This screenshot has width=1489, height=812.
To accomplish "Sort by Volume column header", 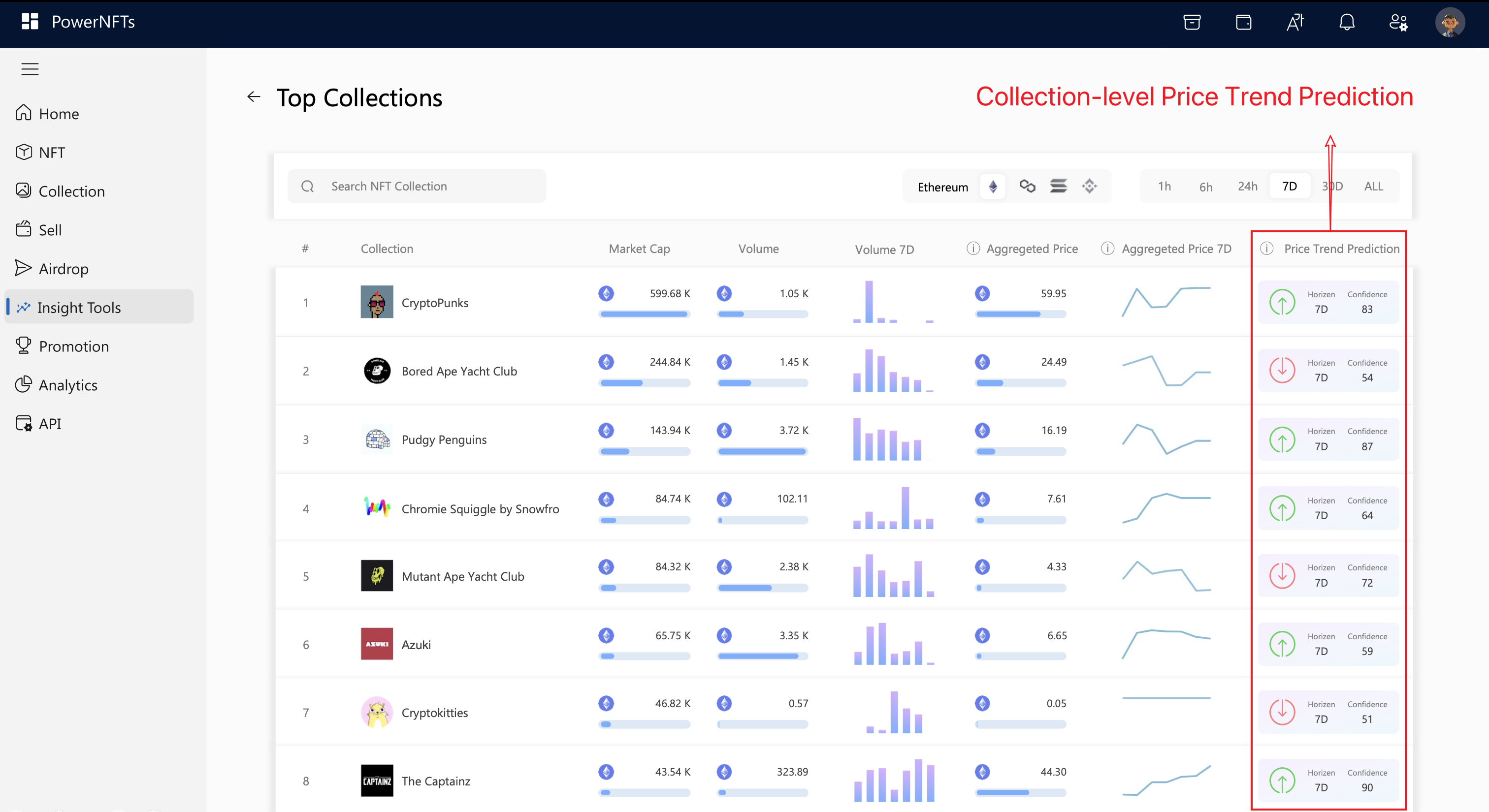I will tap(758, 249).
